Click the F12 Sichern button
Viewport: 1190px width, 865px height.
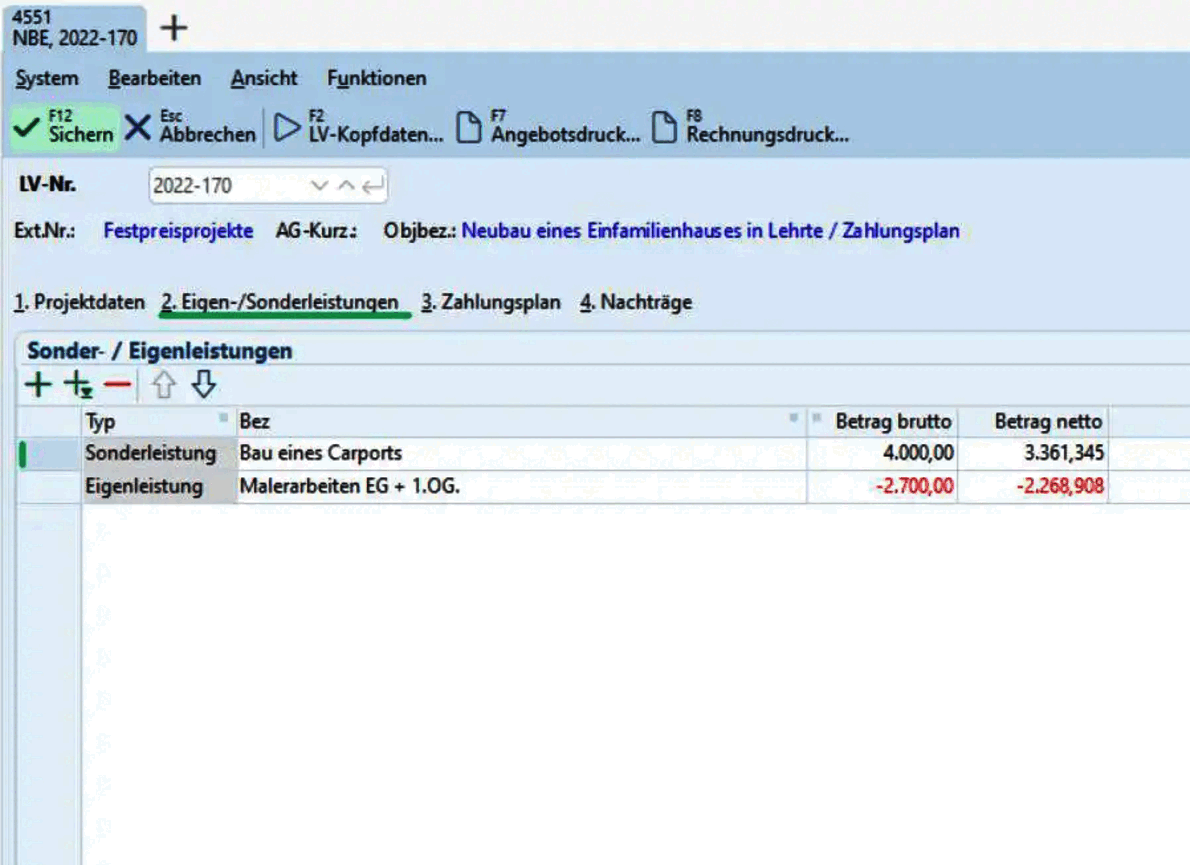tap(65, 127)
